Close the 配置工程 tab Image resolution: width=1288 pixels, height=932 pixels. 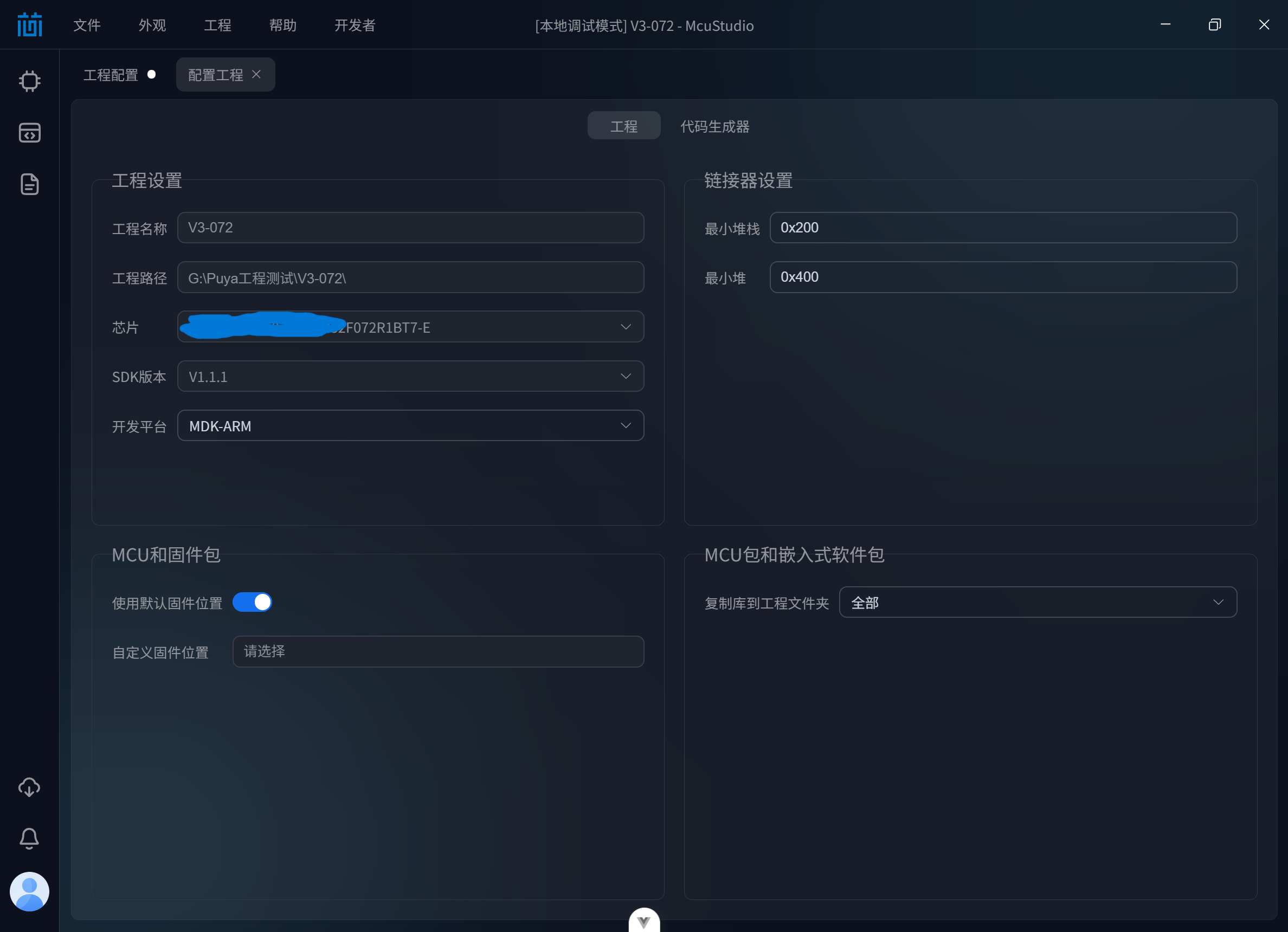pyautogui.click(x=256, y=74)
